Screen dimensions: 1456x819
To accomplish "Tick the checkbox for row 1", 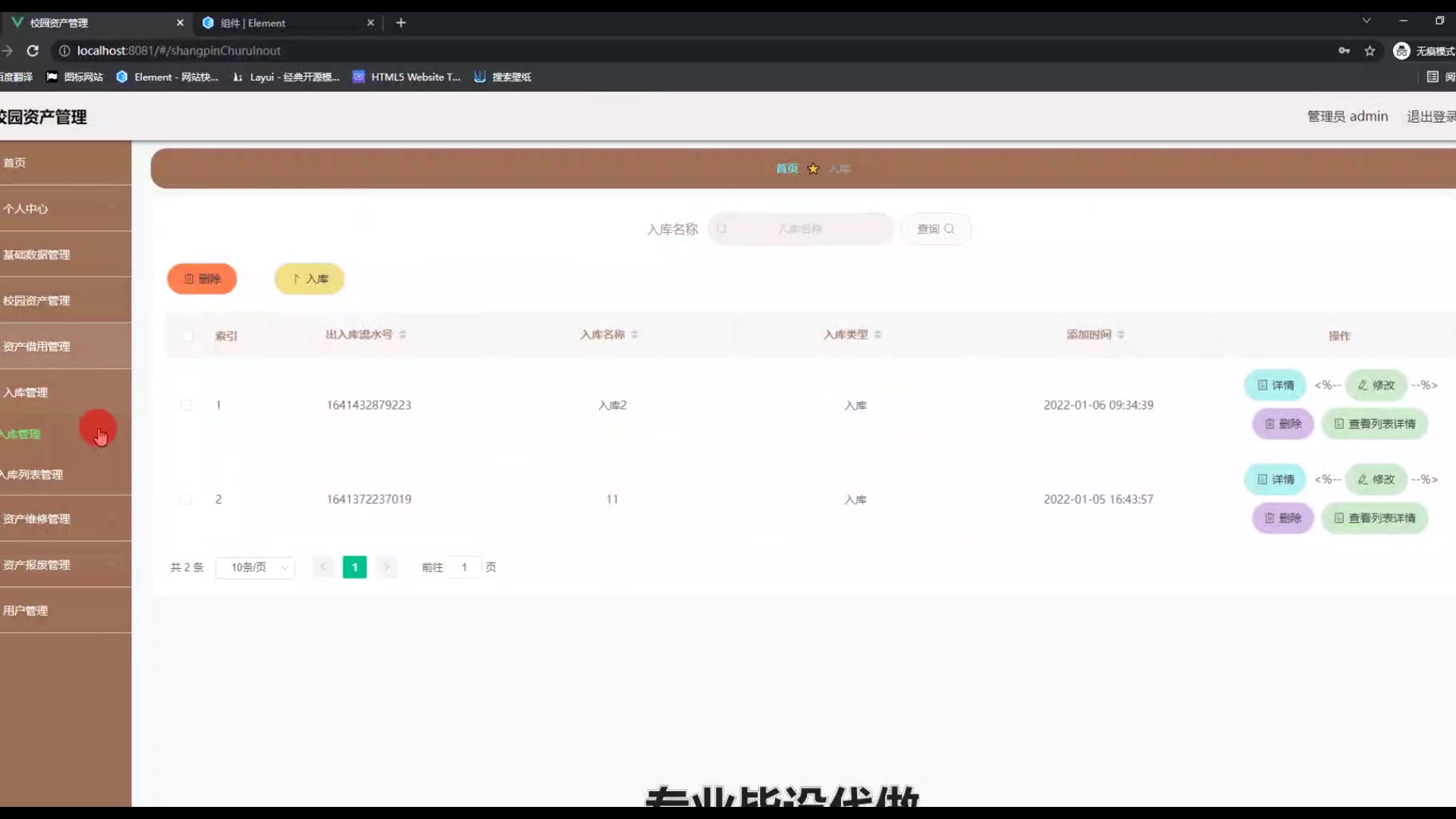I will (x=186, y=405).
